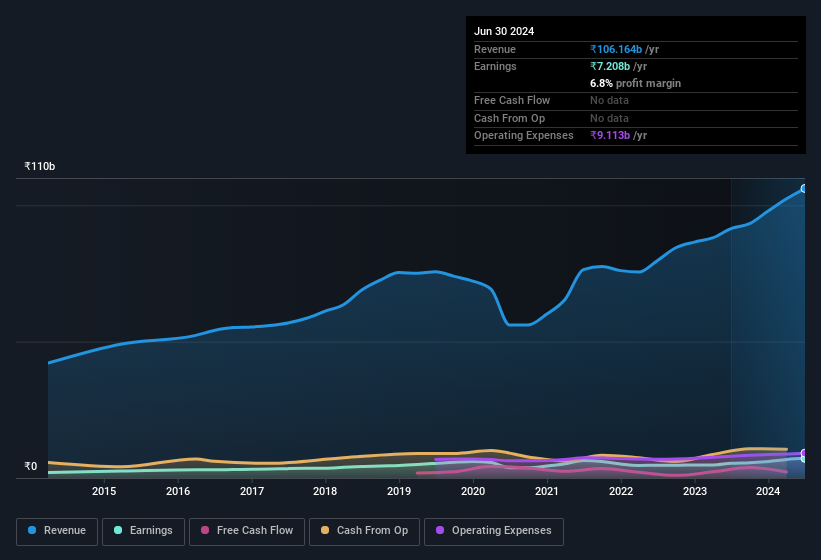Click the 2022 x-axis label
Screen dimensions: 821x560
click(621, 491)
